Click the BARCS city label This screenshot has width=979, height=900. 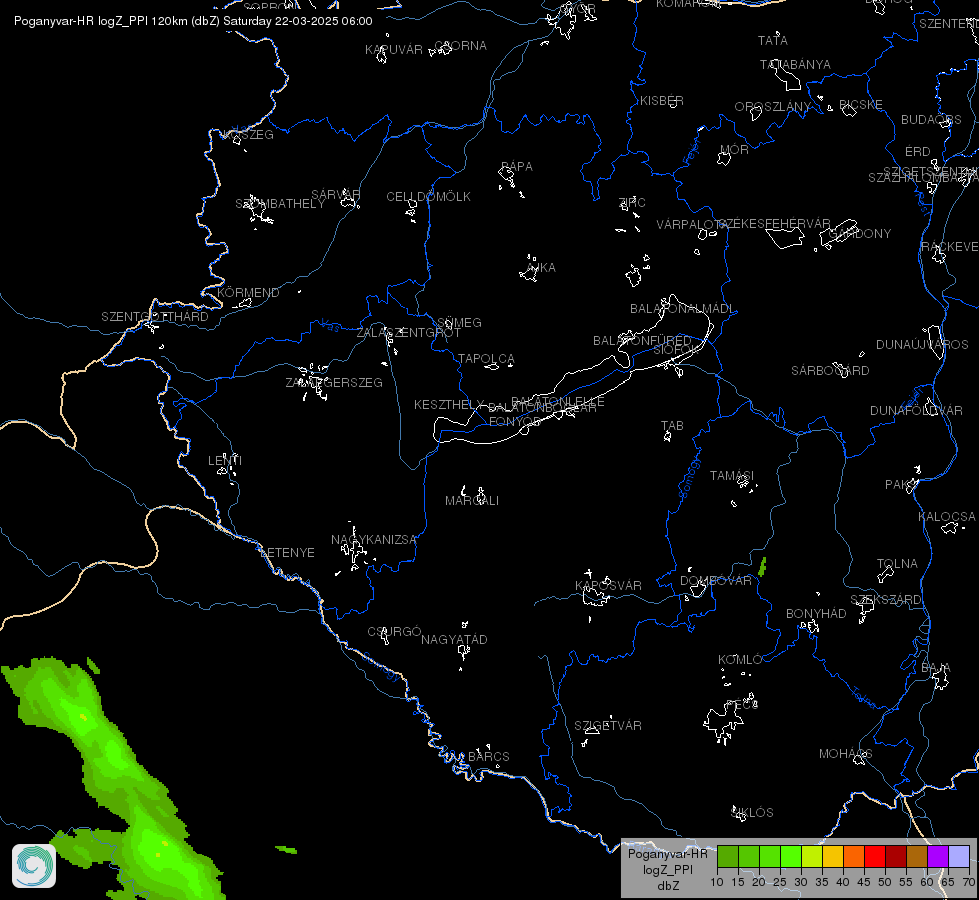pos(489,757)
